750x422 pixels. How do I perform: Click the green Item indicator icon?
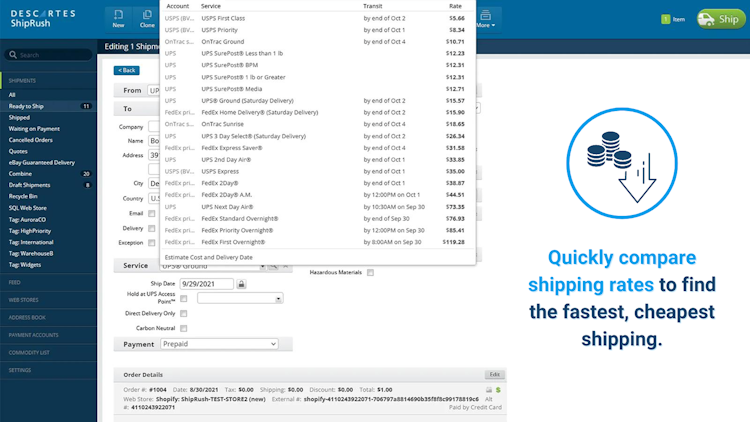pos(665,19)
